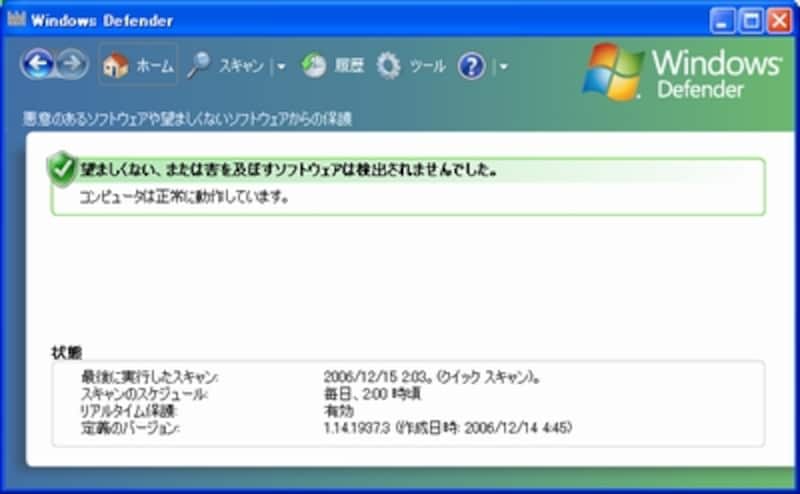
Task: Click the '最後に実行したスキャン' label
Action: click(149, 378)
